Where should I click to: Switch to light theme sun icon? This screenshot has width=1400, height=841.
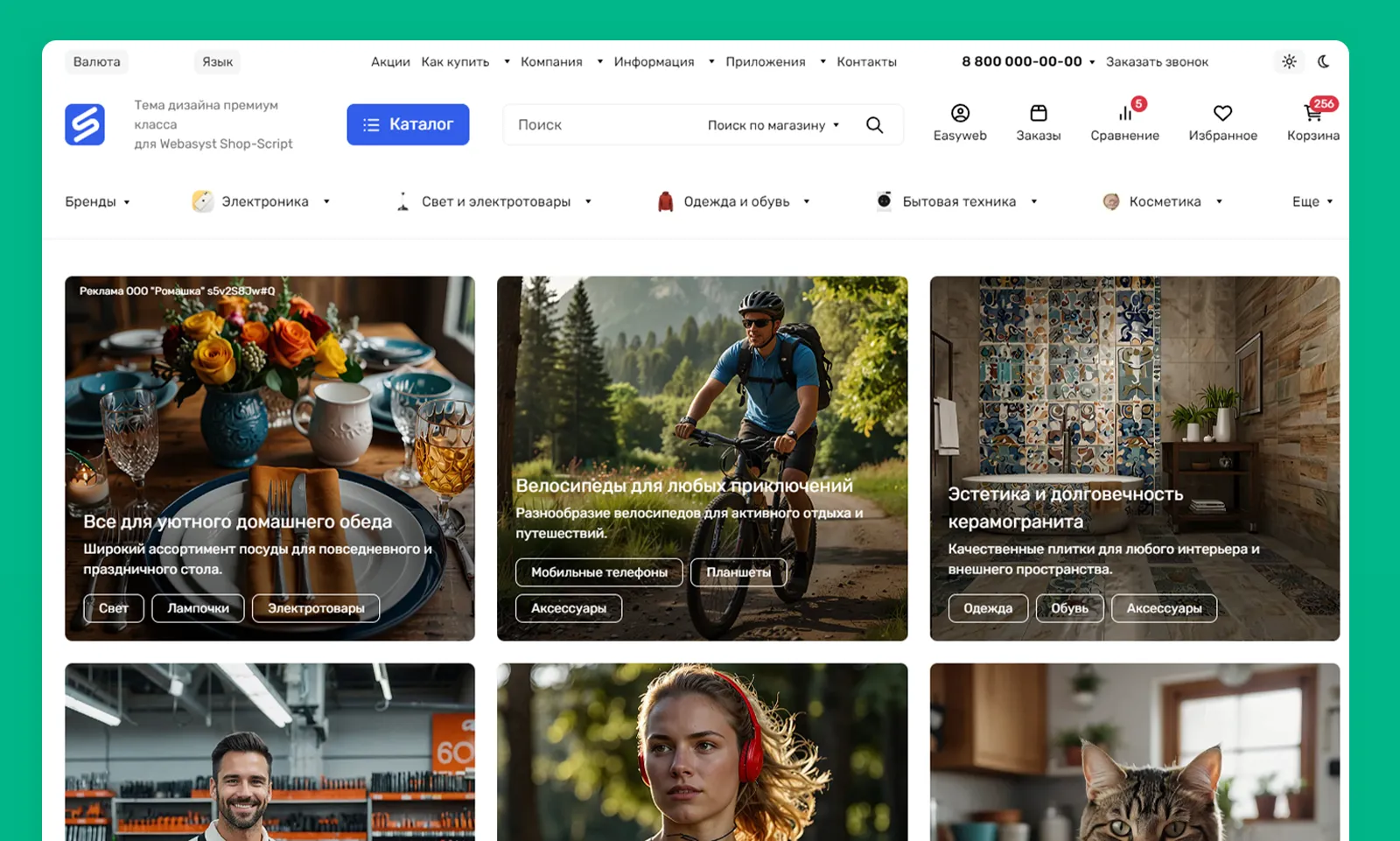coord(1289,61)
